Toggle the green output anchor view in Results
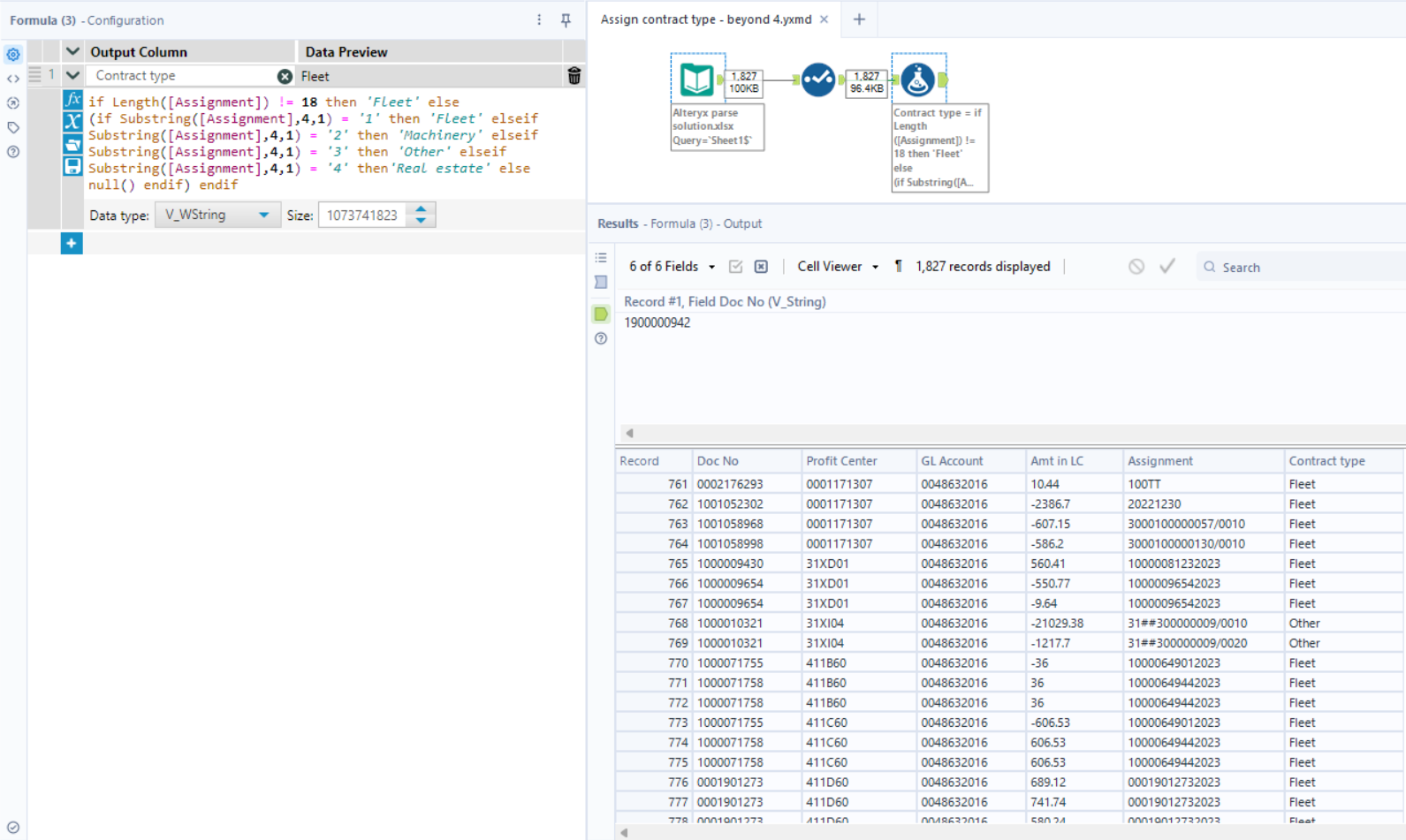Viewport: 1406px width, 840px height. coord(601,314)
